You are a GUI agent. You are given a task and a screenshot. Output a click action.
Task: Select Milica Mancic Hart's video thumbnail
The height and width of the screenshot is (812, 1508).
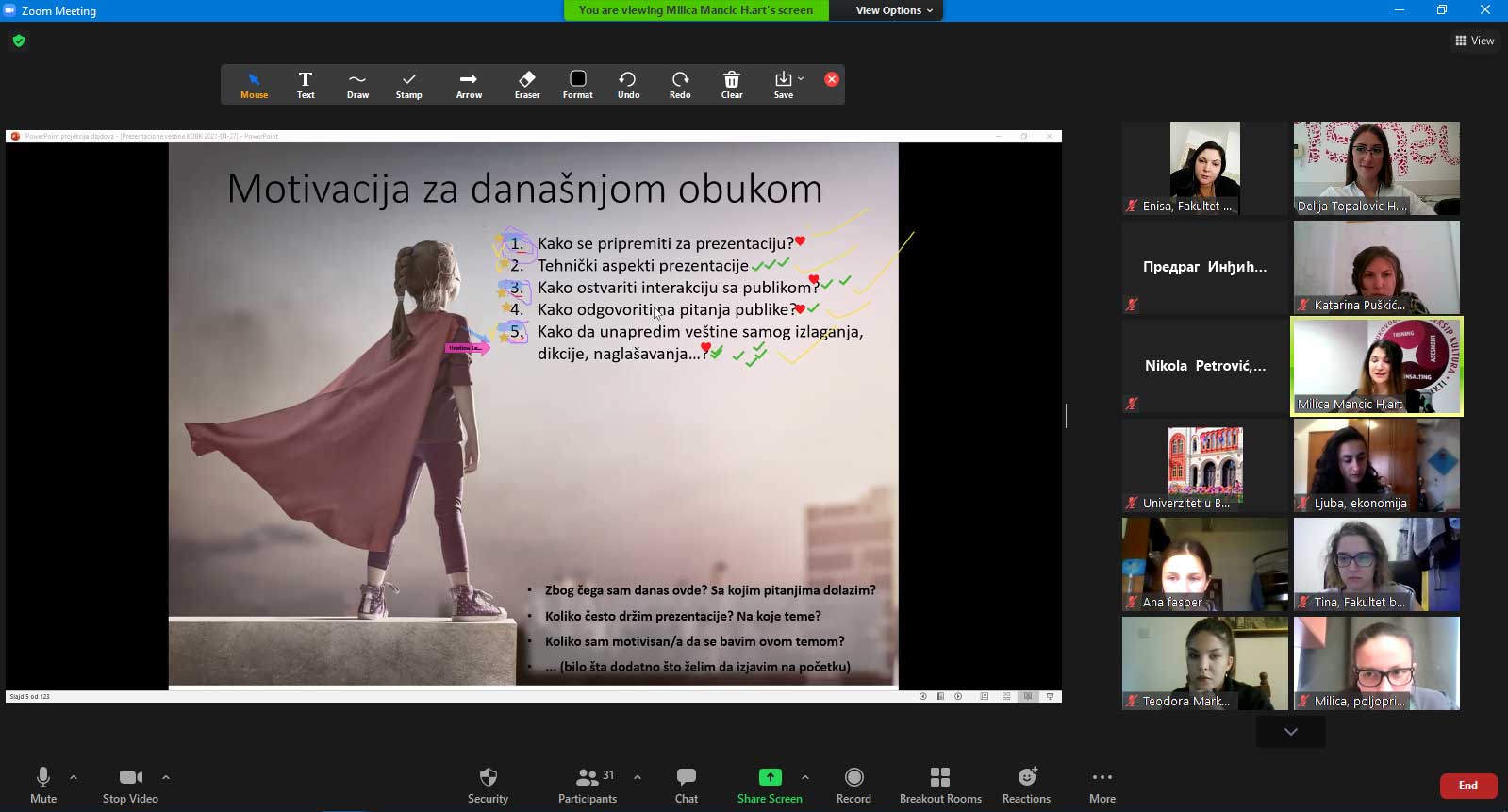pyautogui.click(x=1376, y=366)
